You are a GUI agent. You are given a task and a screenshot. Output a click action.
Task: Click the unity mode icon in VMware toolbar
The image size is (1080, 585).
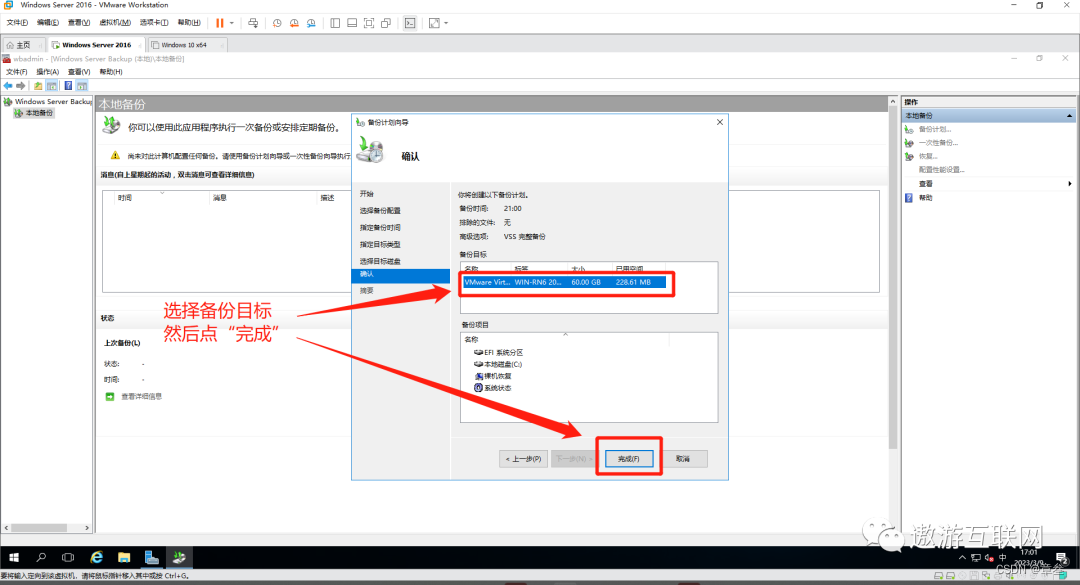coord(386,23)
